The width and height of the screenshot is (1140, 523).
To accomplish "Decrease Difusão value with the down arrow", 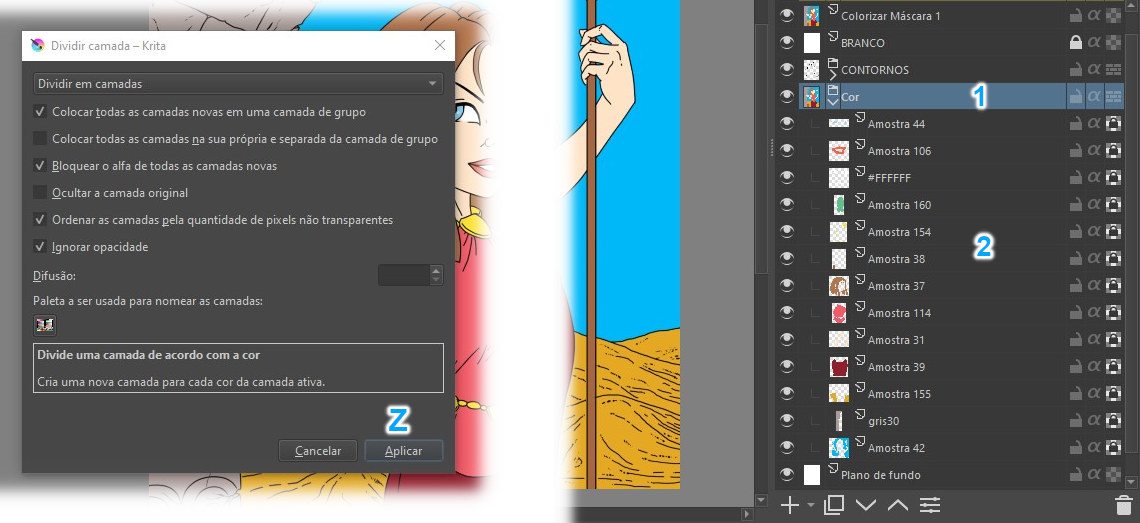I will pyautogui.click(x=435, y=280).
